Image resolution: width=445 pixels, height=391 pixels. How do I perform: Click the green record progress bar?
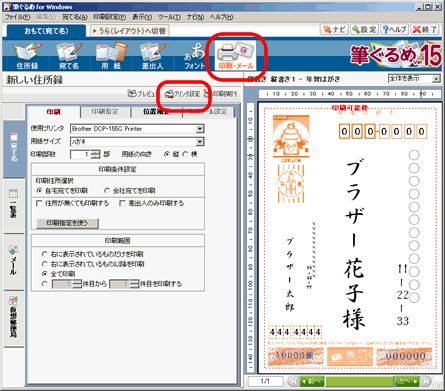coord(359,381)
